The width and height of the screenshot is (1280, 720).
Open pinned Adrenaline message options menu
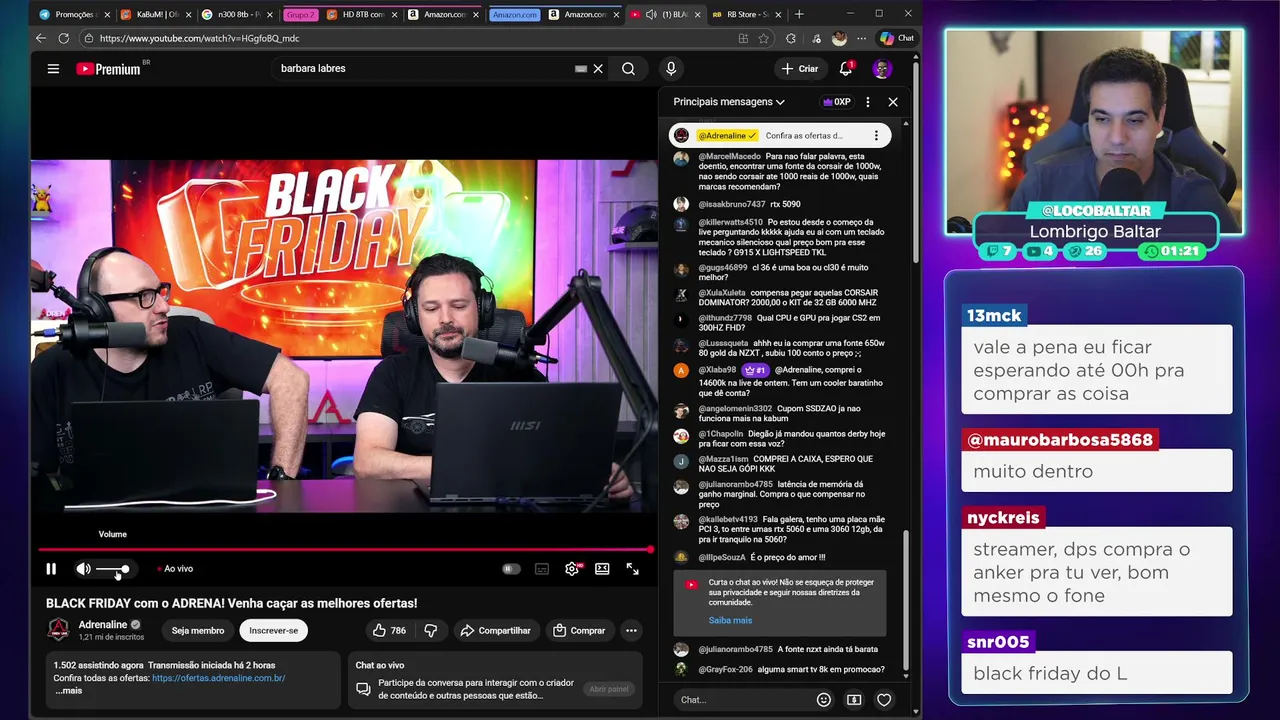tap(876, 136)
